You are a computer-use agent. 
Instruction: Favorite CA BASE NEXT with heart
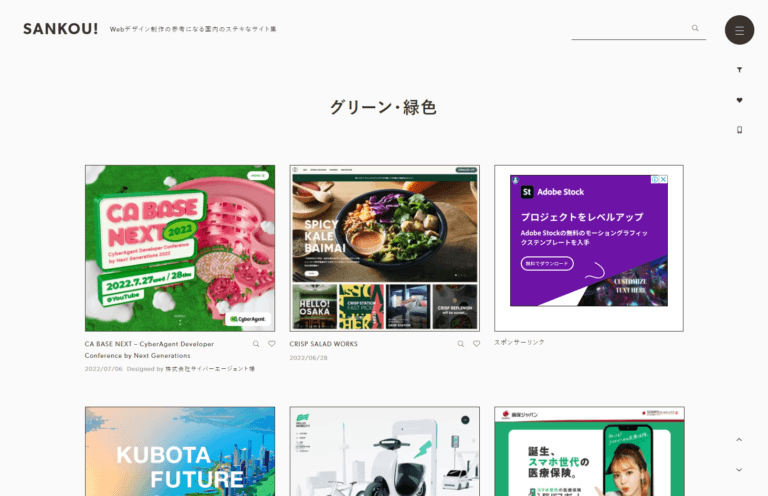pos(272,344)
